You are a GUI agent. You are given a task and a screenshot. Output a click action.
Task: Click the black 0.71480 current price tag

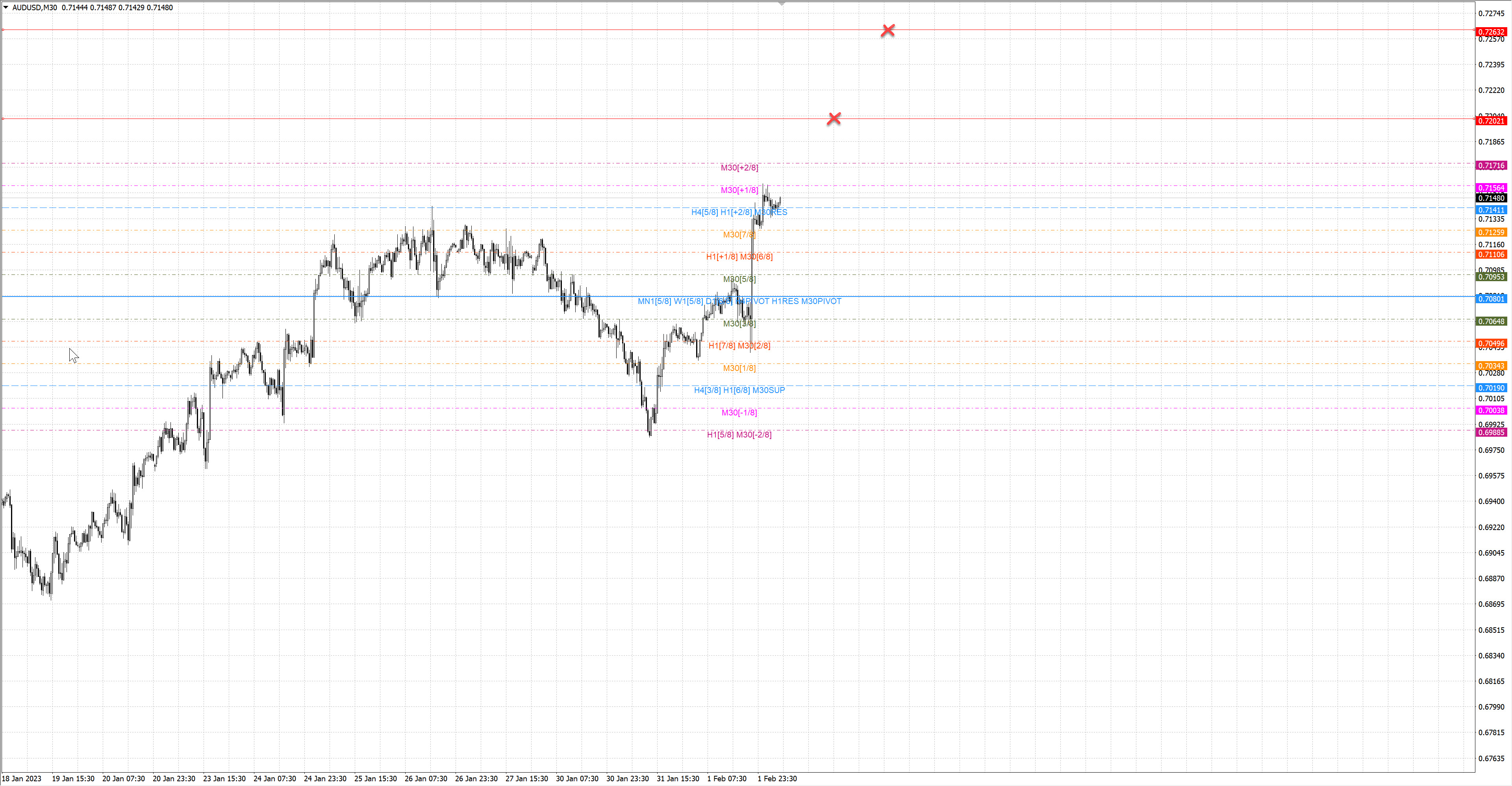click(x=1491, y=198)
